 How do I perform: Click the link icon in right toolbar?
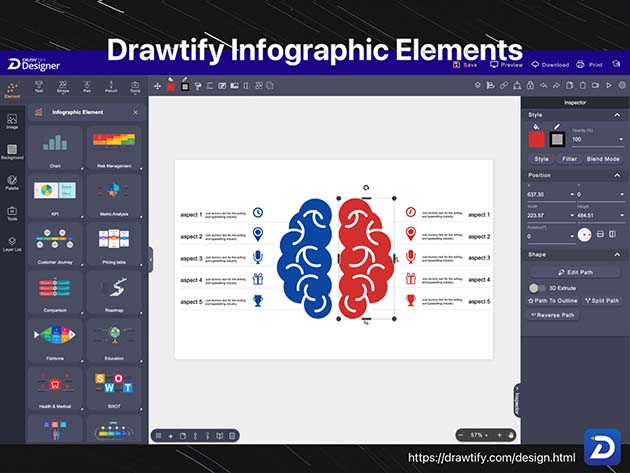[504, 85]
